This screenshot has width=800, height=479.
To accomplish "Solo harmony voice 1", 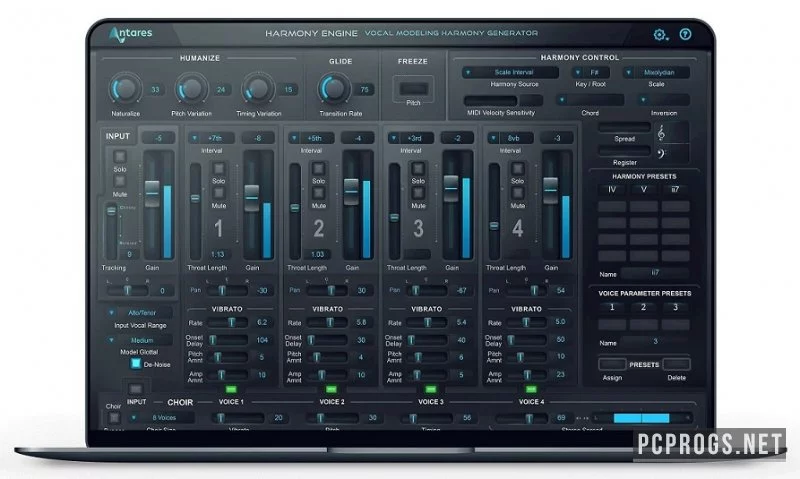I will click(219, 168).
